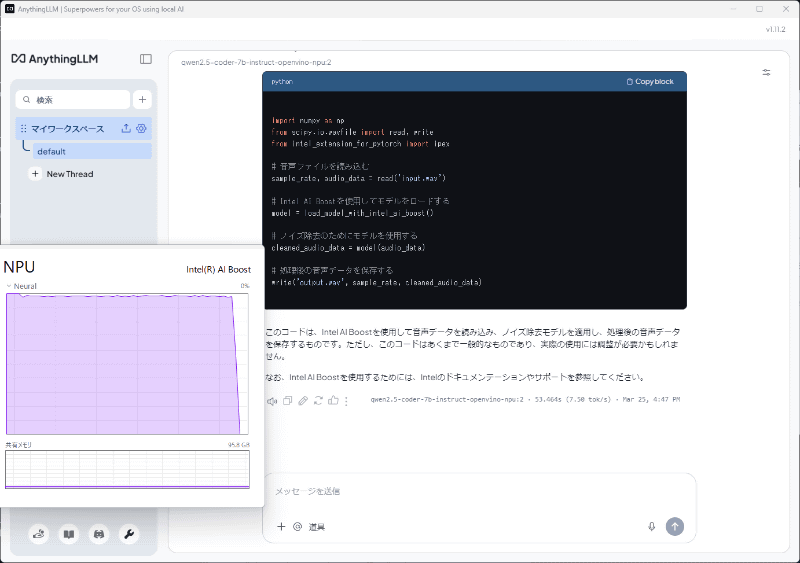Image resolution: width=800 pixels, height=563 pixels.
Task: Click the message input field
Action: (x=479, y=491)
